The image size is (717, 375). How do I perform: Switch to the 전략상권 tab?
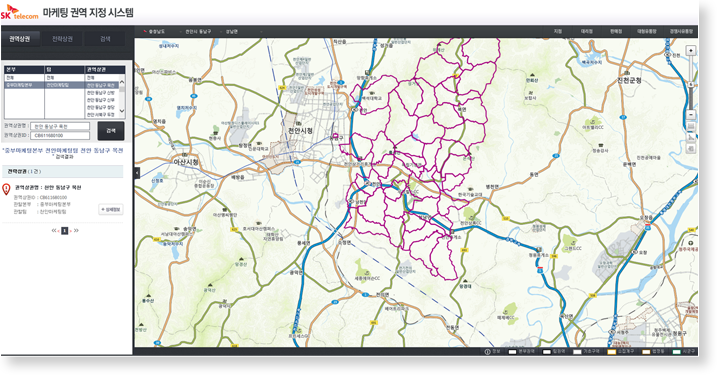click(x=62, y=39)
